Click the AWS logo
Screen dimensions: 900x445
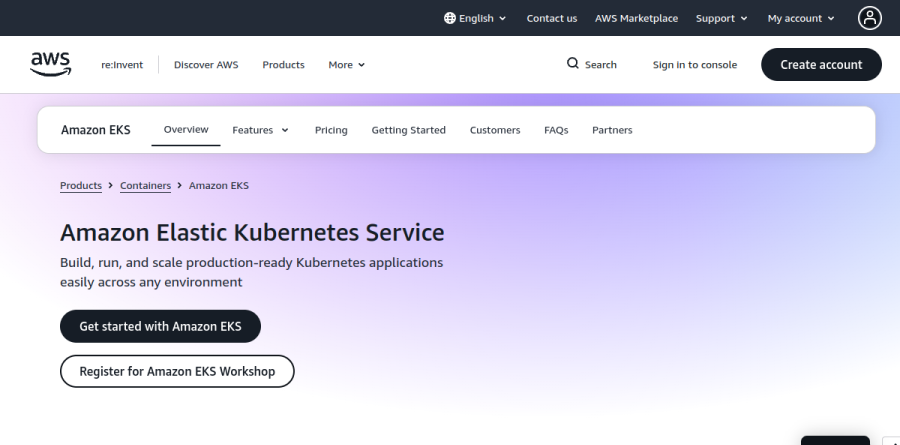click(x=51, y=64)
